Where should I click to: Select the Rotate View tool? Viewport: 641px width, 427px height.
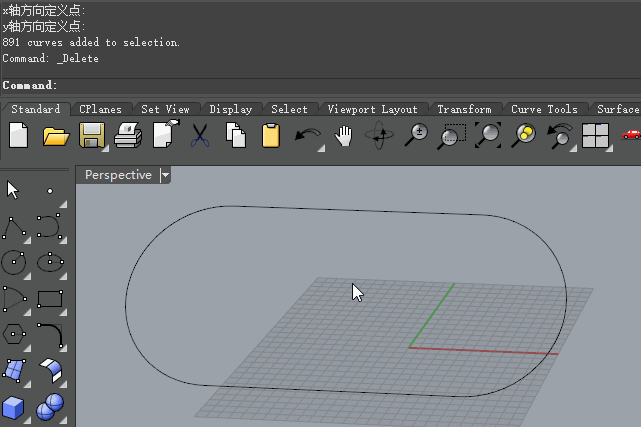click(x=379, y=135)
